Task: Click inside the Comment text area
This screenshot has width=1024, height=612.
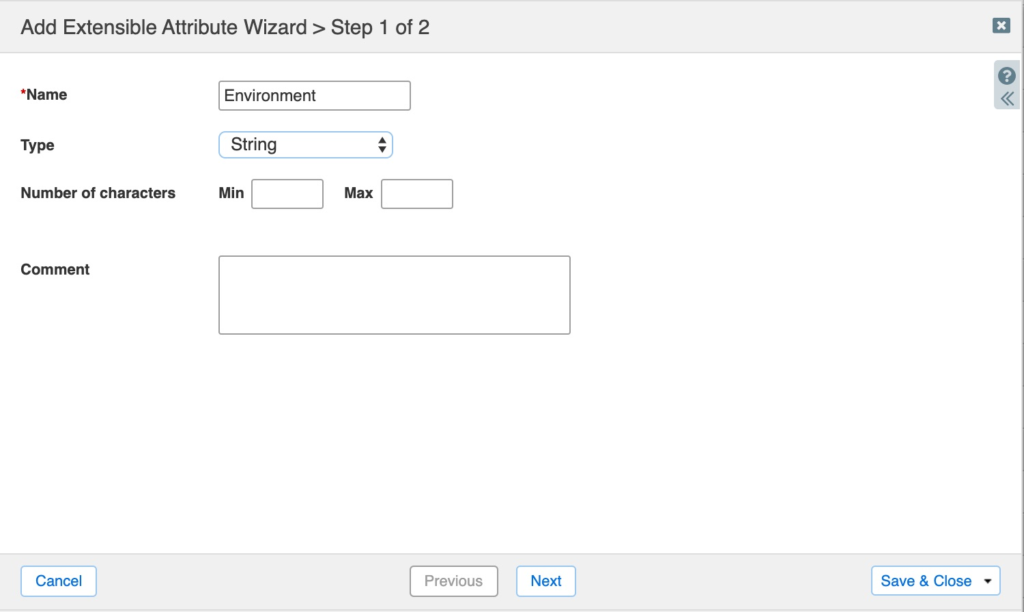Action: click(x=394, y=295)
